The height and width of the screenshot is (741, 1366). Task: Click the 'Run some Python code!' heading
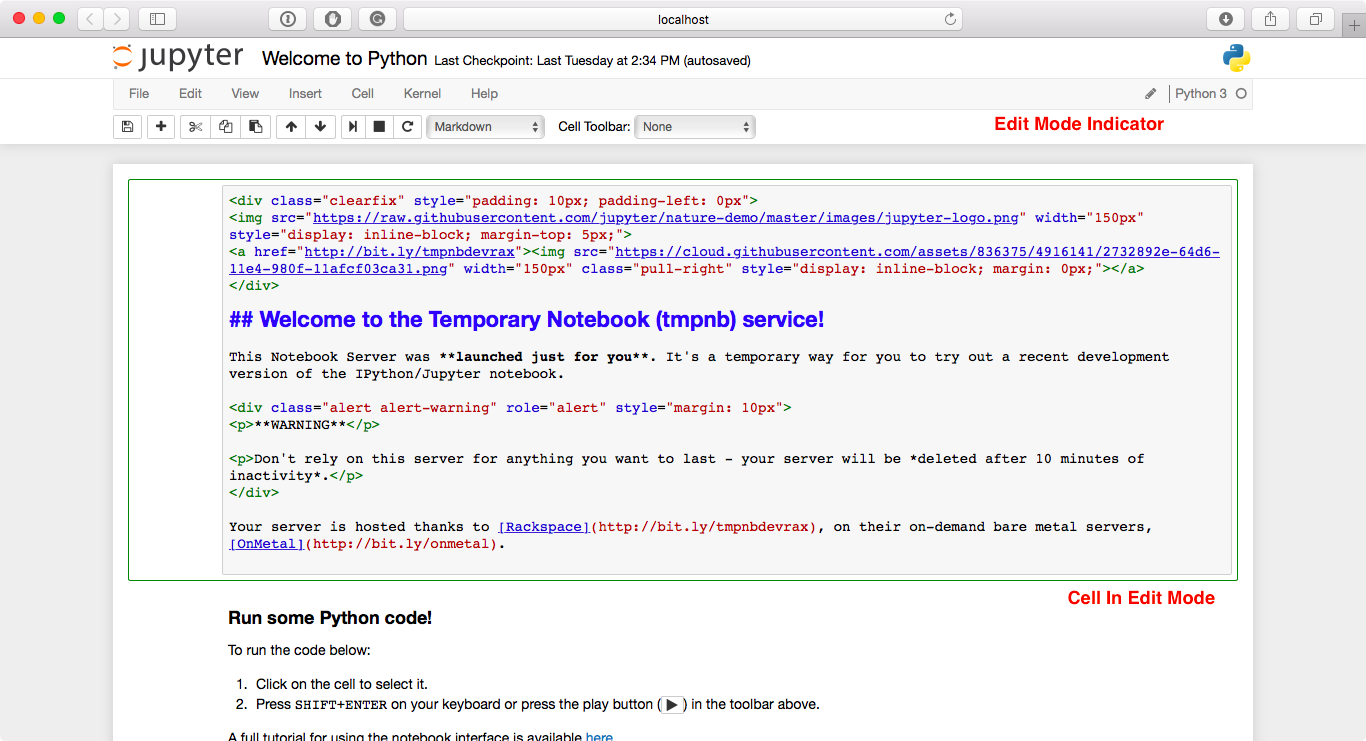point(330,618)
